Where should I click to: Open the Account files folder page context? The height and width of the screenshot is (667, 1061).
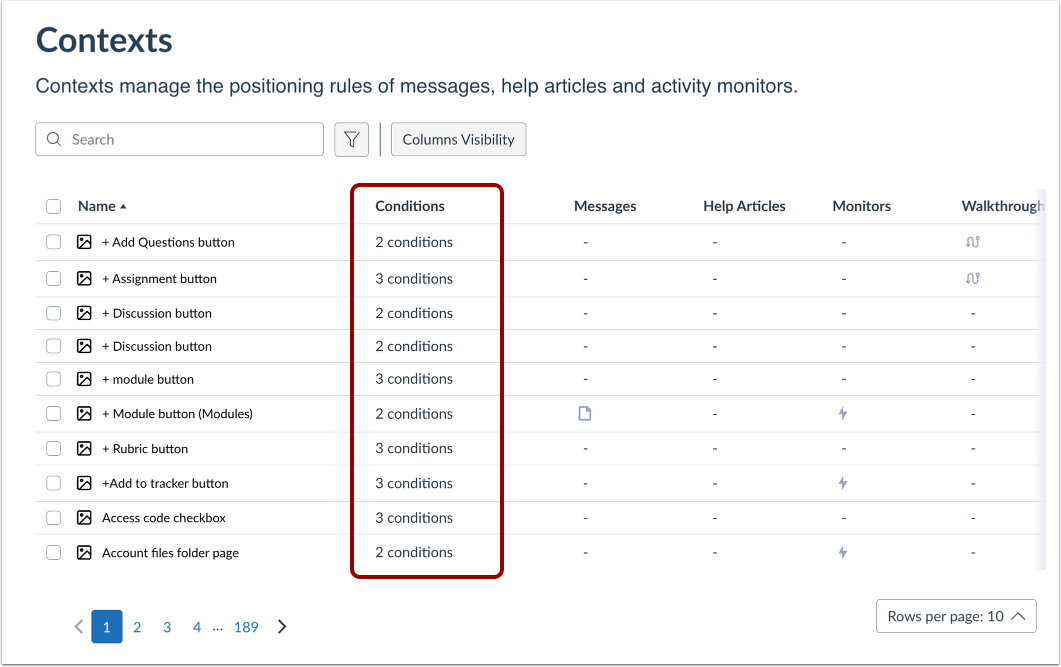[x=171, y=553]
